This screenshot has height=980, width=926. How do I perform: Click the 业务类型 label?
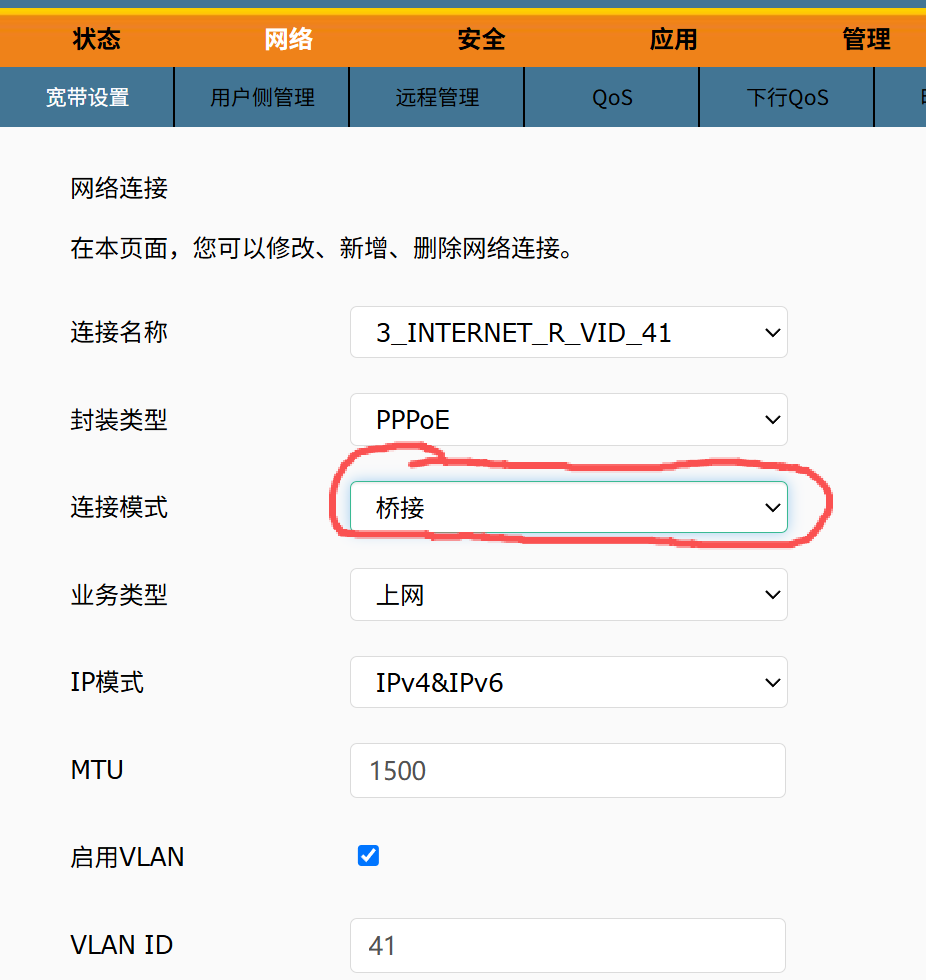pyautogui.click(x=119, y=594)
